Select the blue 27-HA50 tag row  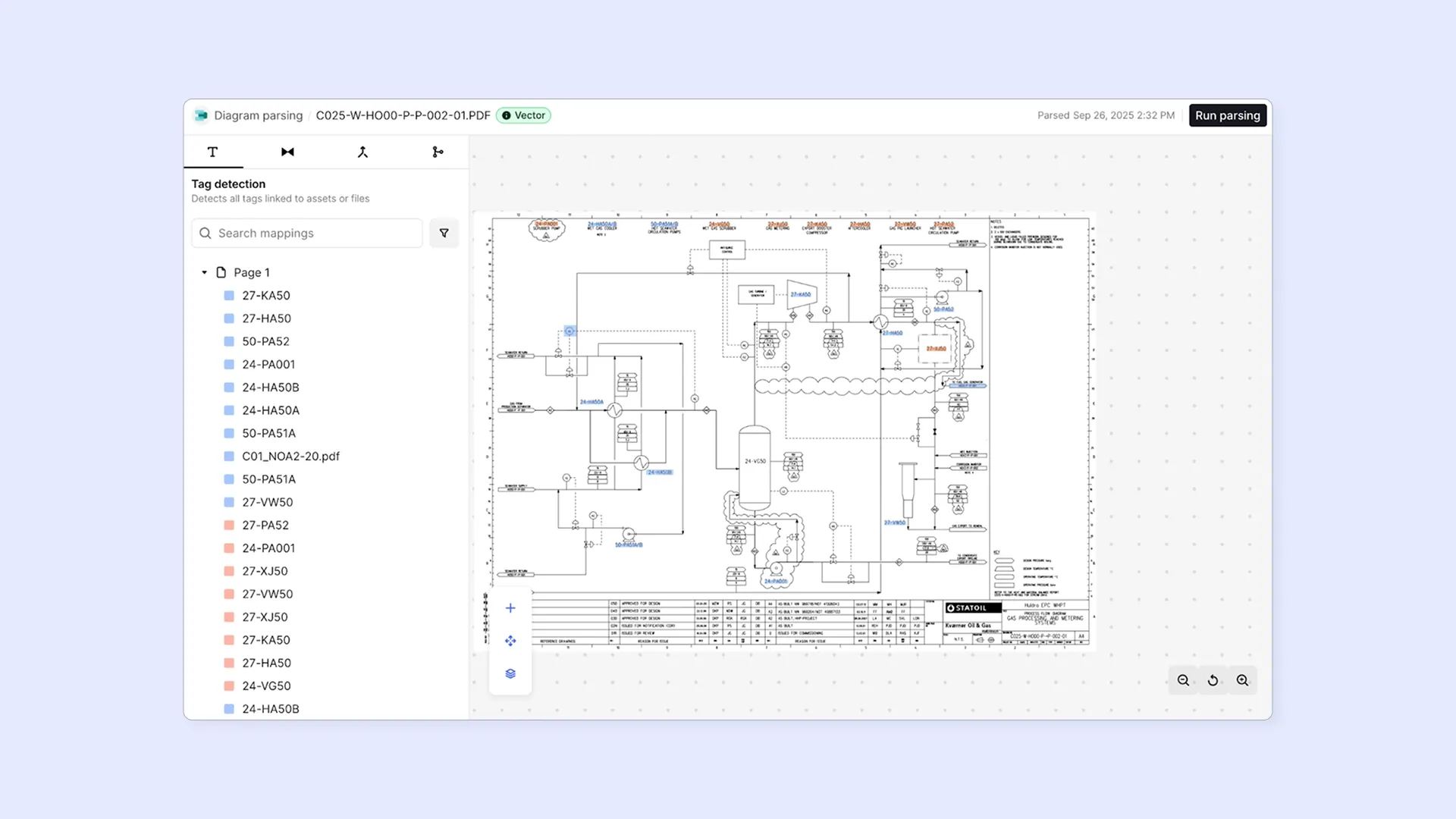pyautogui.click(x=266, y=318)
